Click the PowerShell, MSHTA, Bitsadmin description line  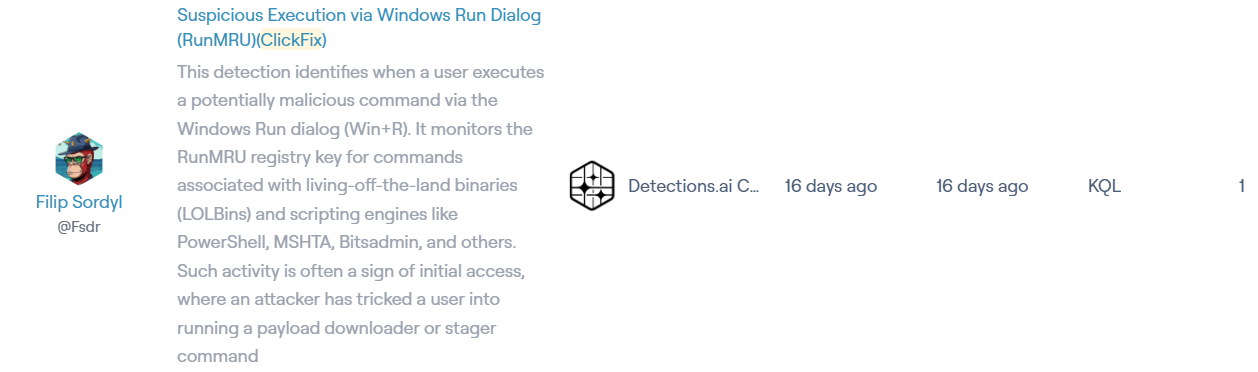tap(347, 242)
